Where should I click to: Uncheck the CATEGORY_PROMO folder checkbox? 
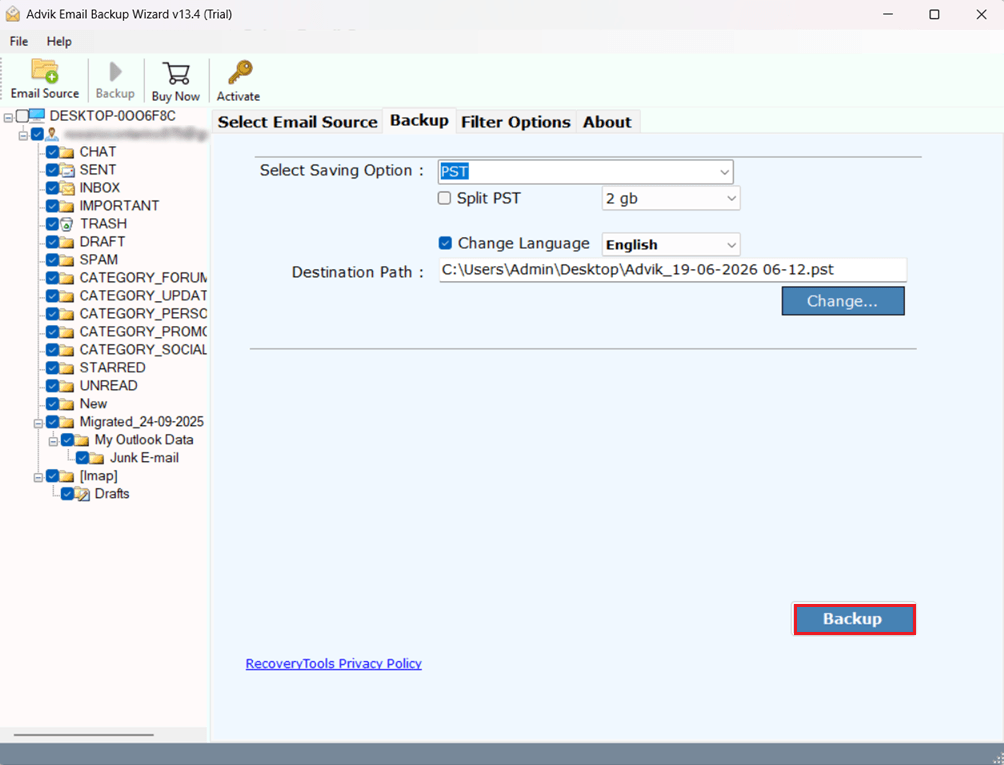pos(53,332)
